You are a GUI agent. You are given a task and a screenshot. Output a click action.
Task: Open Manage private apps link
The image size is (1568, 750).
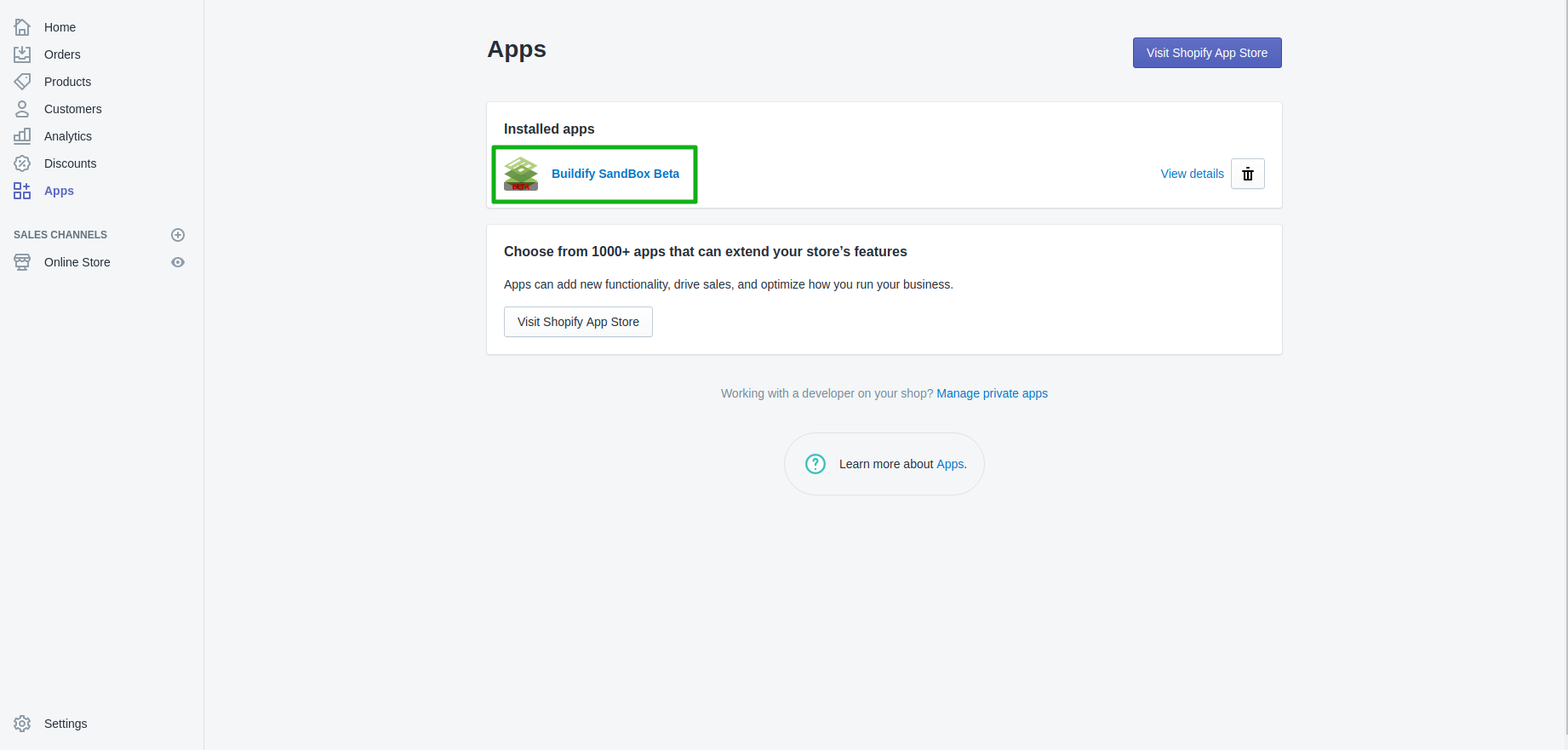click(x=992, y=393)
